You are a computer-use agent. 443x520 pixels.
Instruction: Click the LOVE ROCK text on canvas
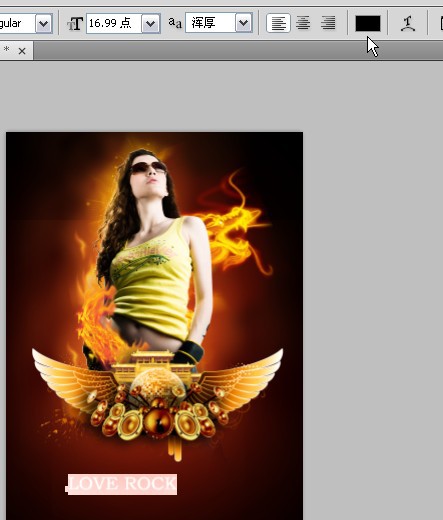coord(123,484)
